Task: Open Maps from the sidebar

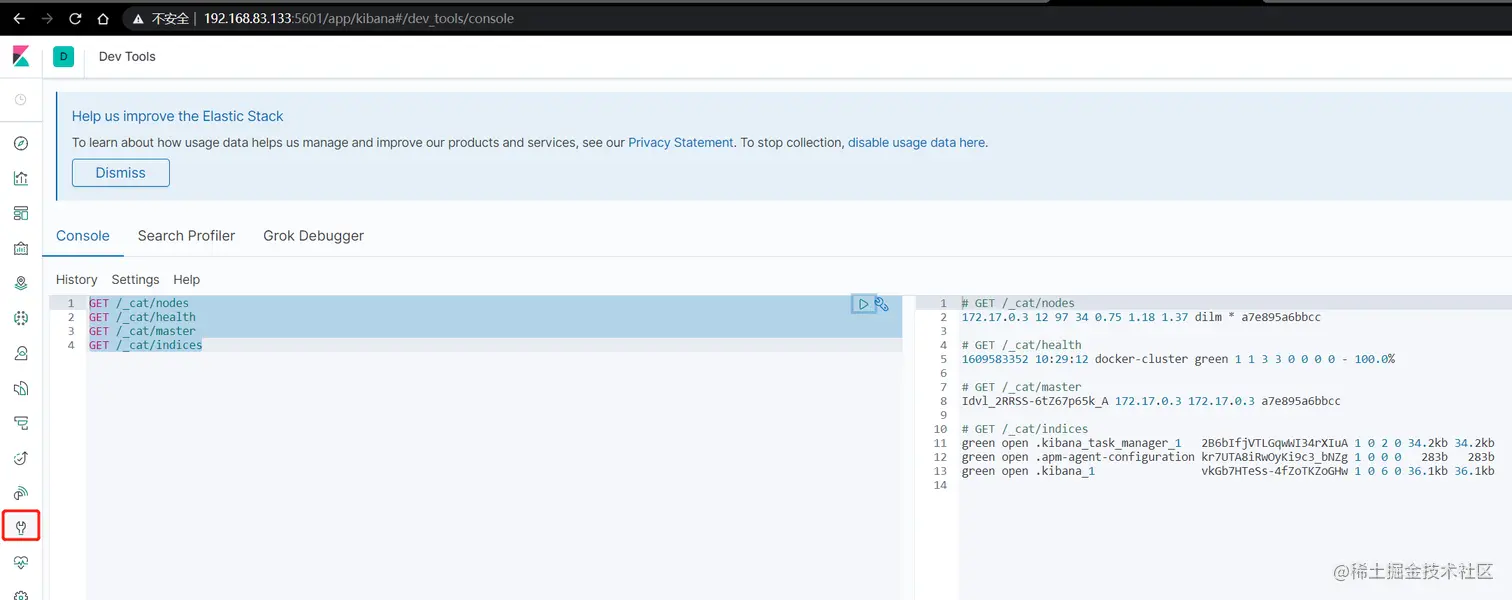Action: [x=21, y=283]
